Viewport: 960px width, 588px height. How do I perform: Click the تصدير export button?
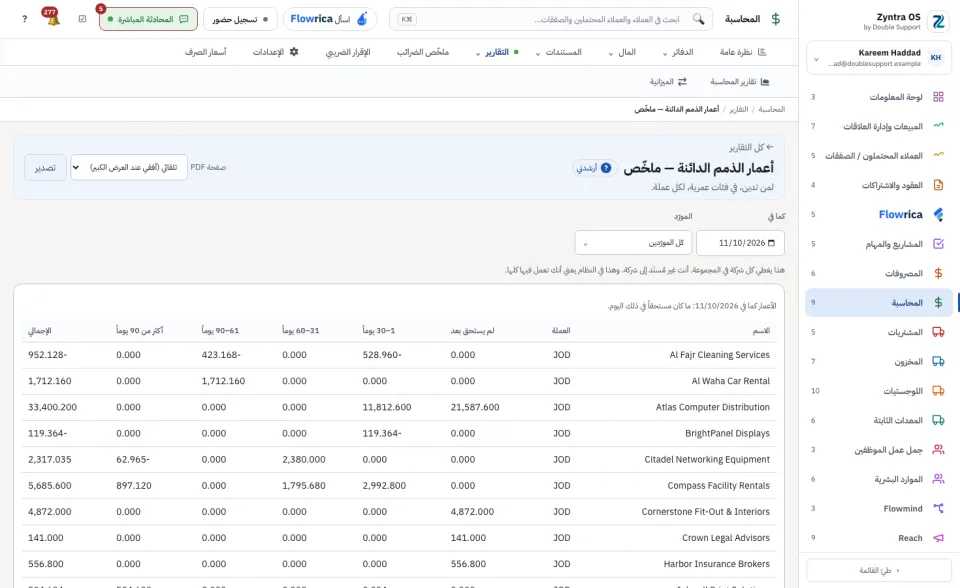[x=45, y=167]
